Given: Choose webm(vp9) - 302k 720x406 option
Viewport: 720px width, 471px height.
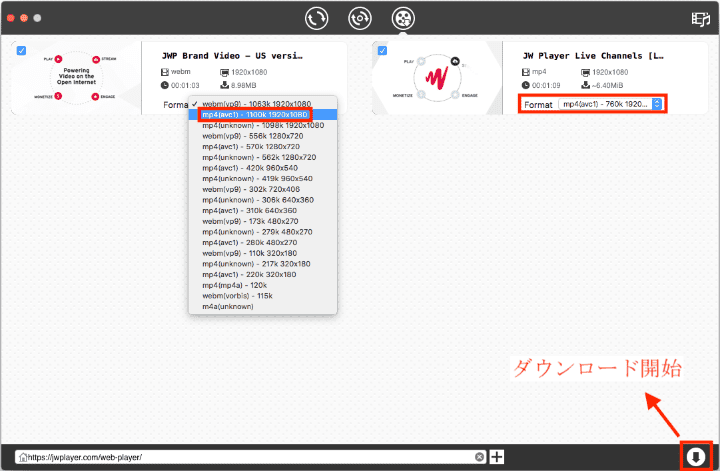Looking at the screenshot, I should click(263, 189).
